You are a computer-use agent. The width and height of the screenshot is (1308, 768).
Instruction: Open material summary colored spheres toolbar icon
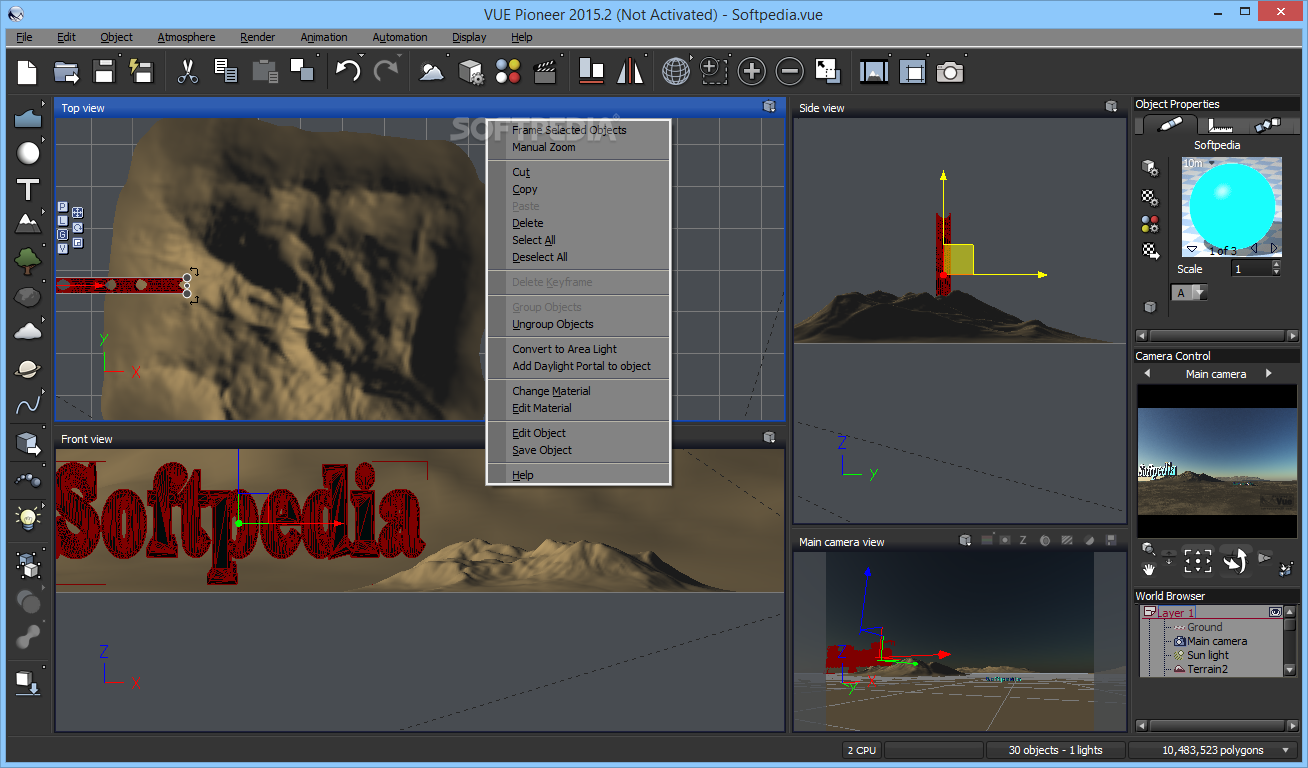coord(508,71)
